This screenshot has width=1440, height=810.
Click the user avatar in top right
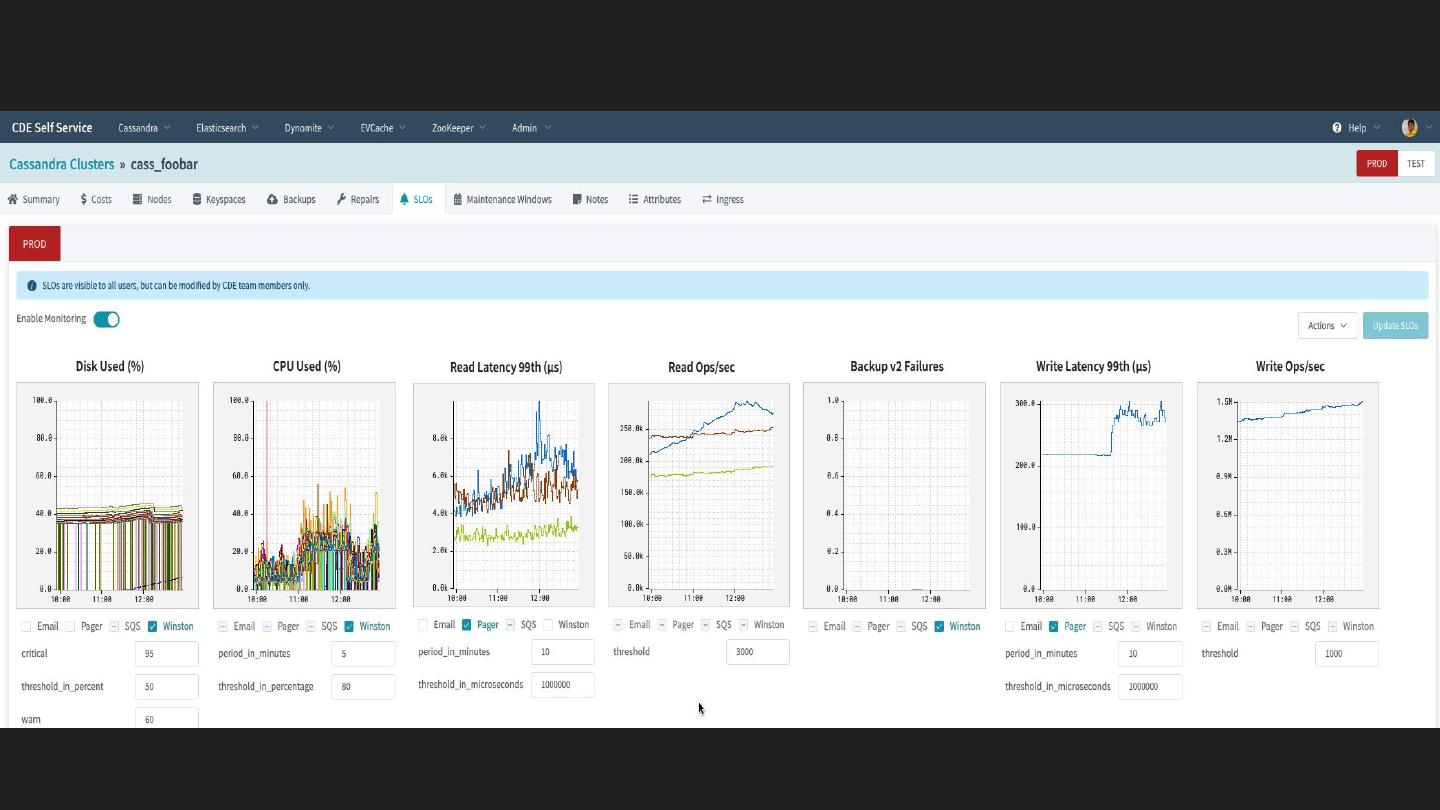1409,127
